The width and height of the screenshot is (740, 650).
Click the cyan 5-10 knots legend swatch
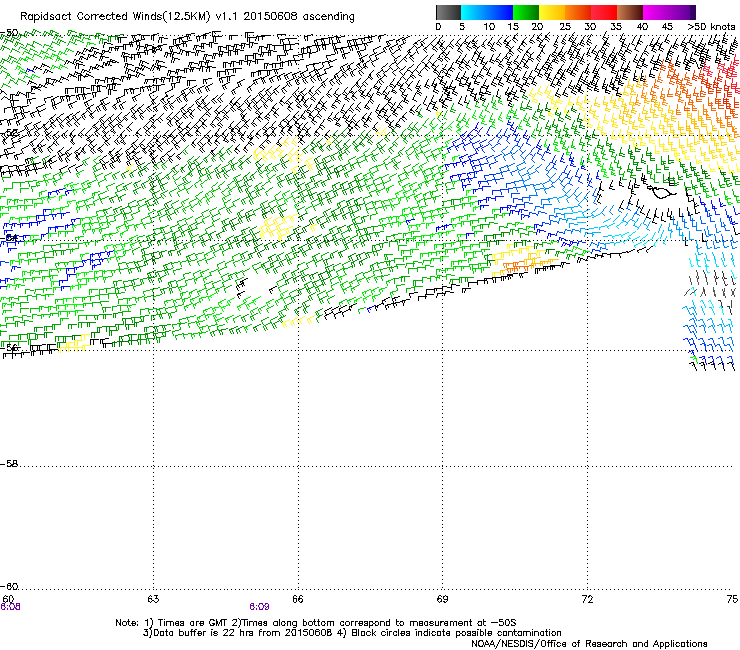[x=474, y=12]
